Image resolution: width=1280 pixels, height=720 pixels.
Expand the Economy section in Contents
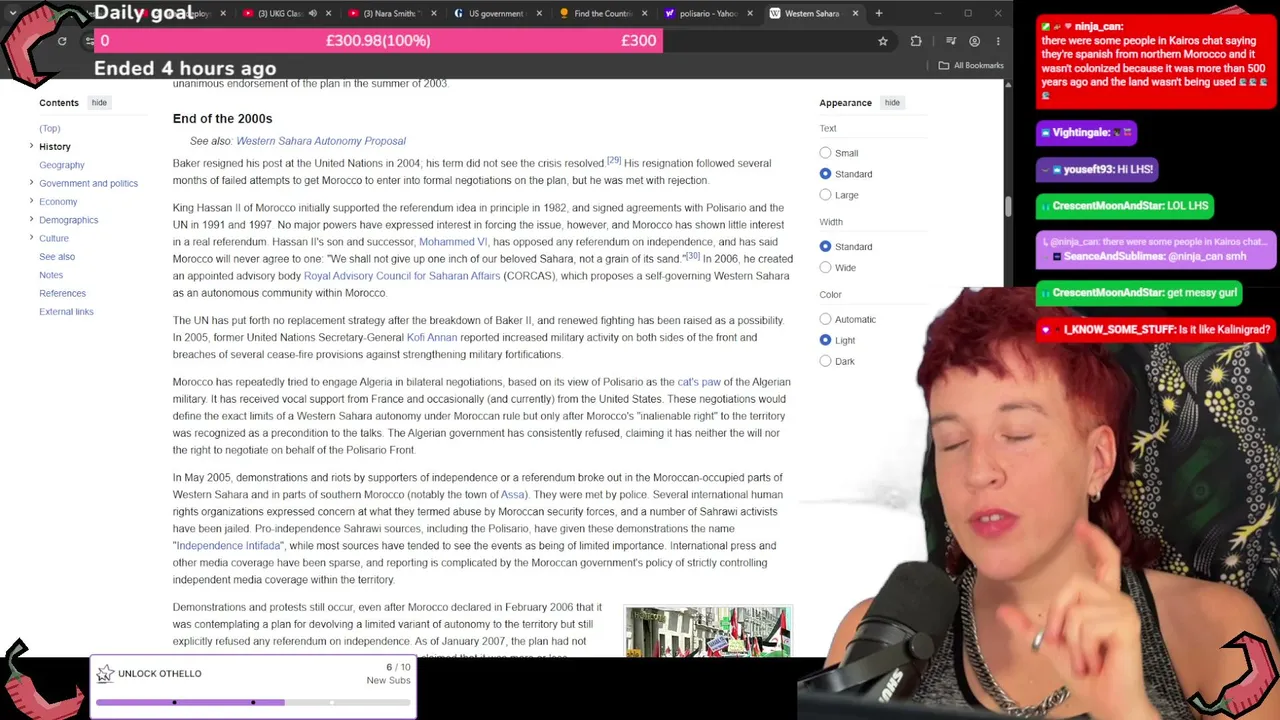31,201
